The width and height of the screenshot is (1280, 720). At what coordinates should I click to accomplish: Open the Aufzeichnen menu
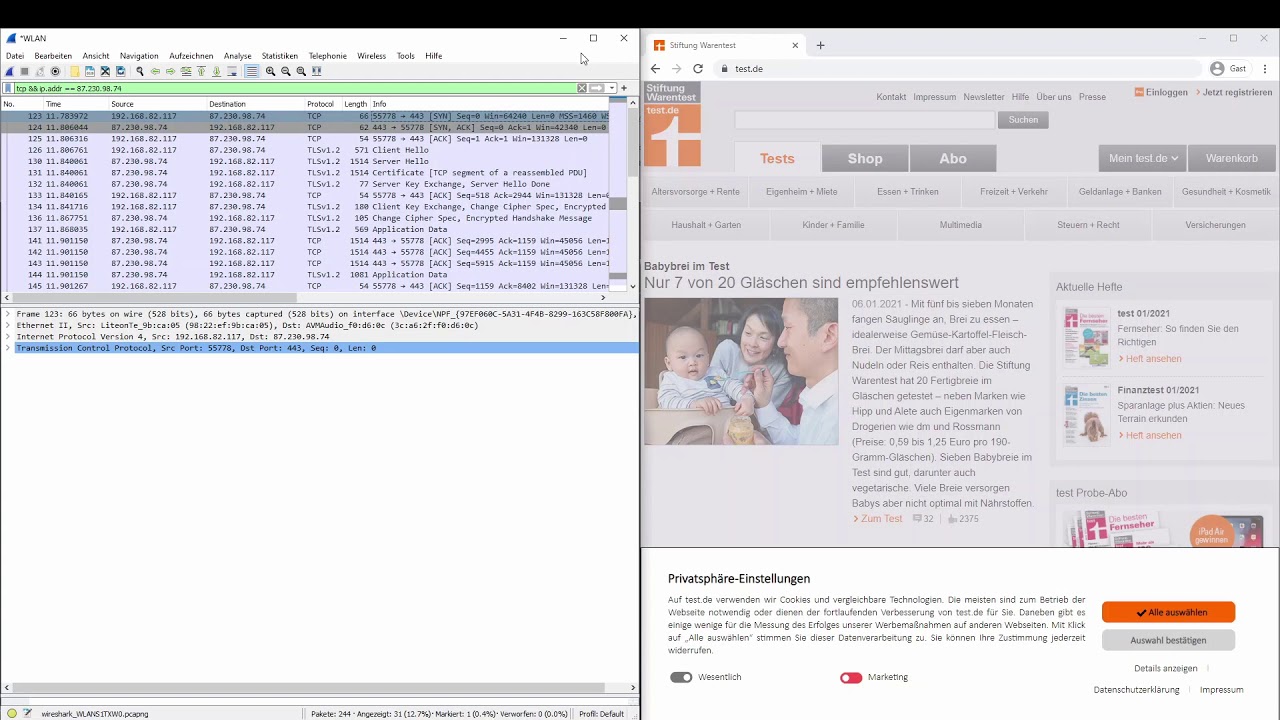pyautogui.click(x=191, y=56)
